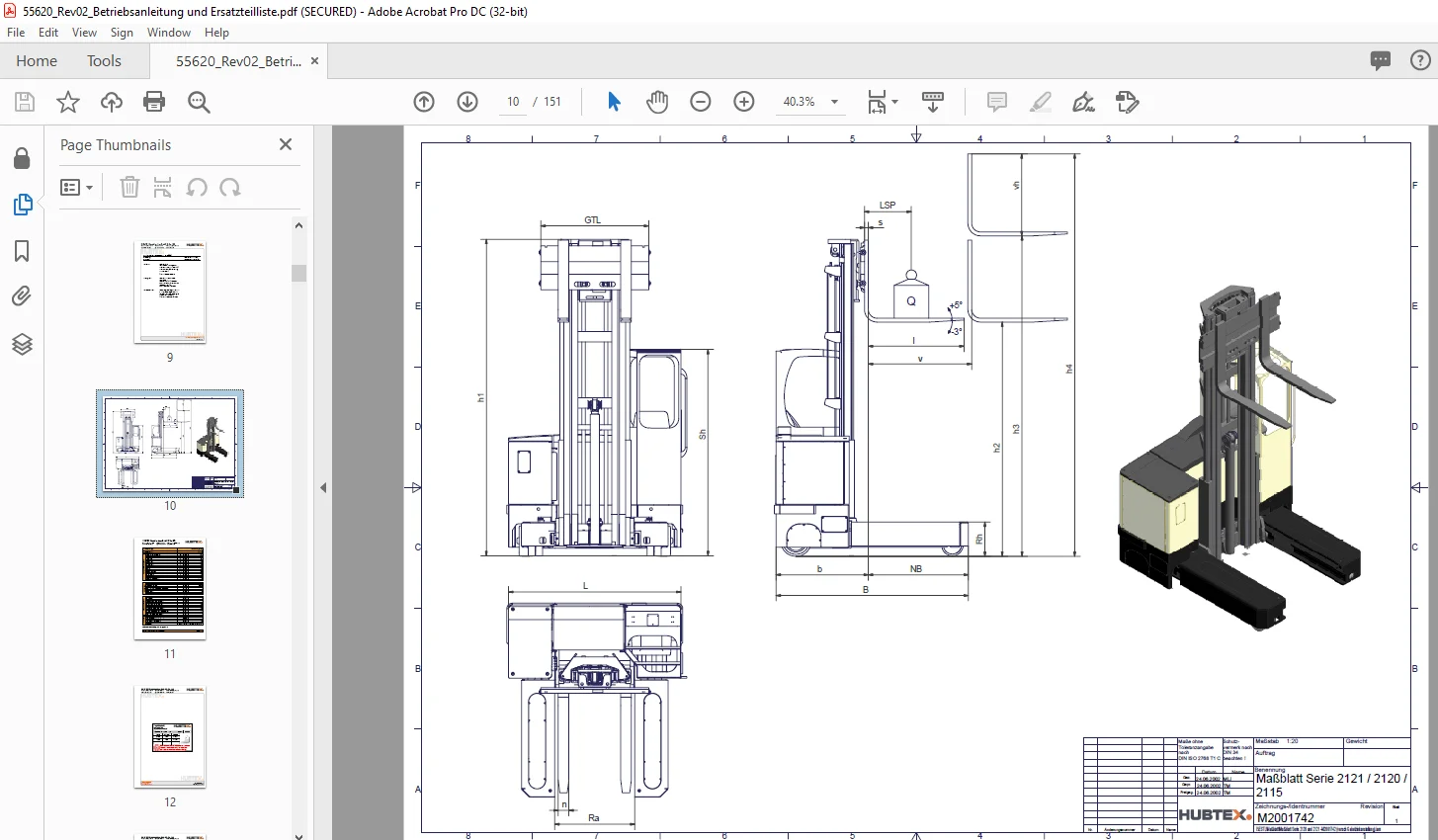Close the 55620_Rev02 document tab
1438x840 pixels.
point(314,61)
